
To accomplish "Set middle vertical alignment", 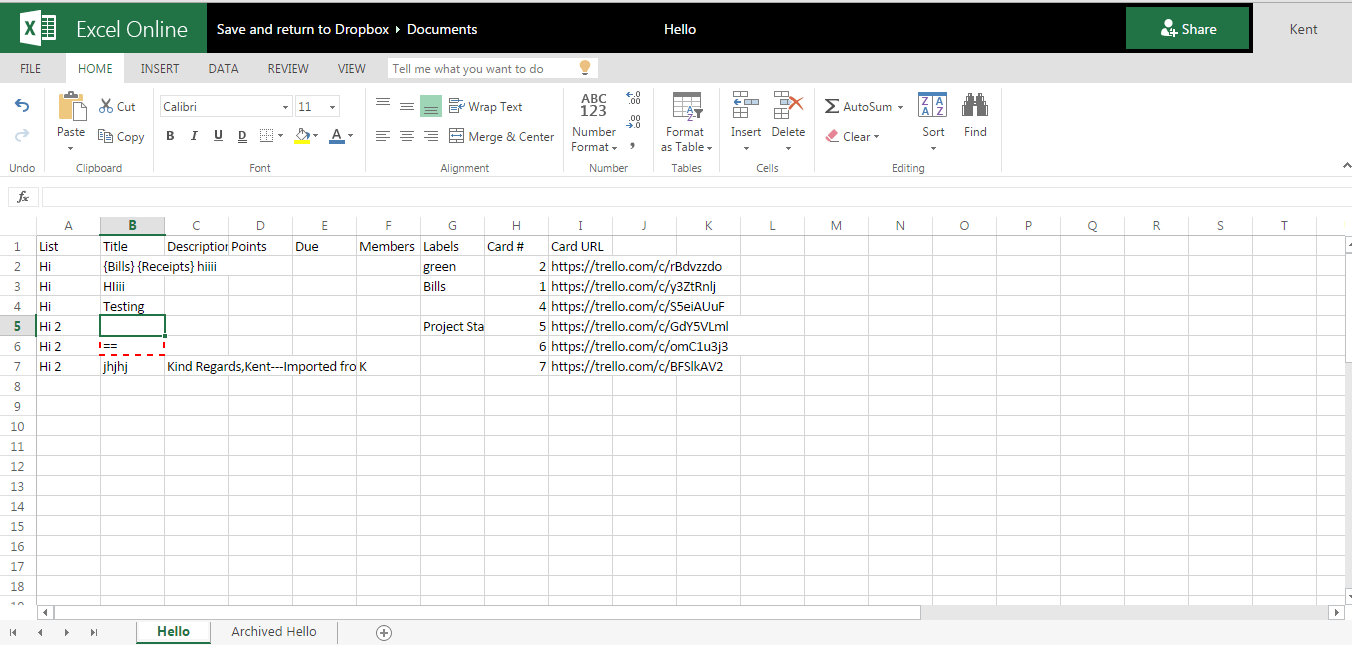I will (x=407, y=106).
